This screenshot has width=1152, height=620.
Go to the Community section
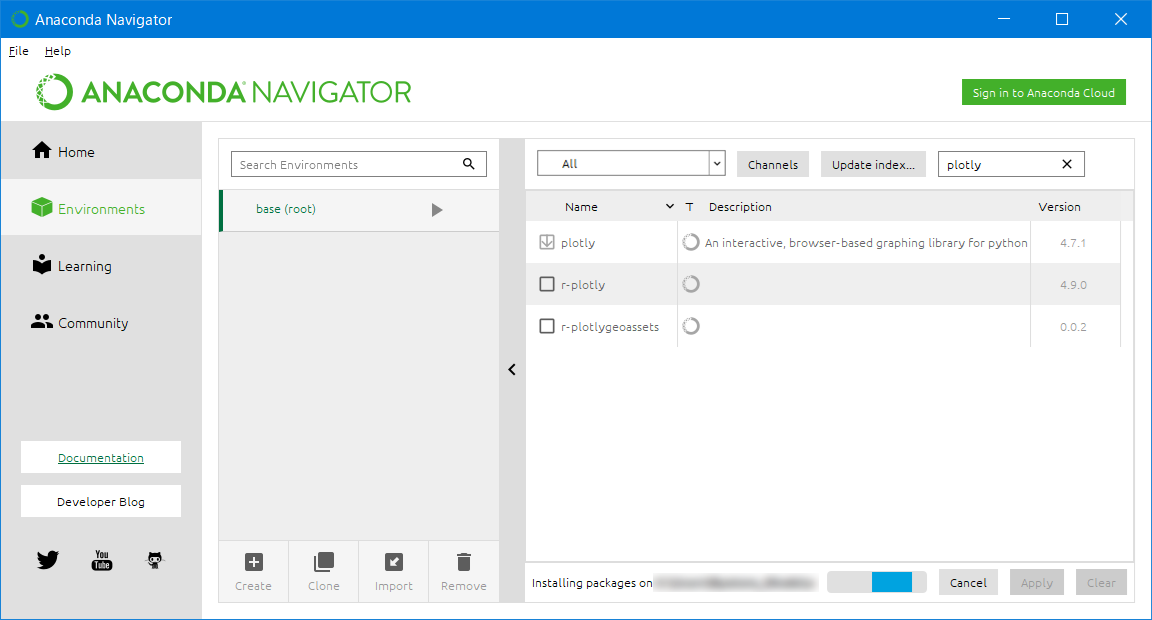pos(101,322)
